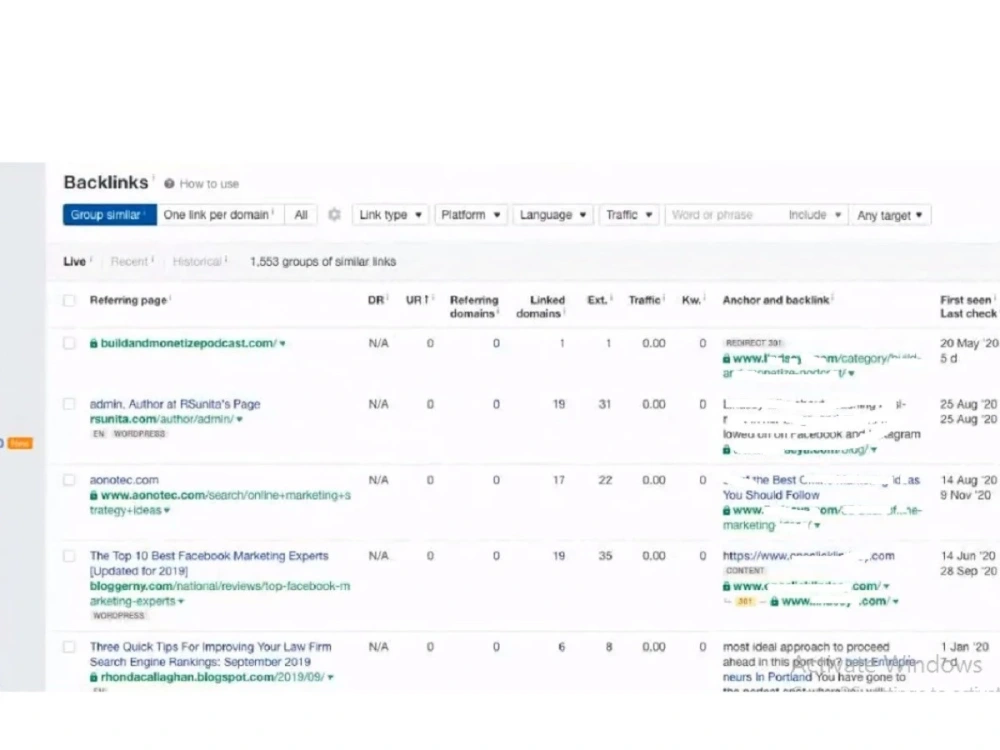The width and height of the screenshot is (1000, 750).
Task: Click the WORDPRESS tag under rsunita.com
Action: [x=139, y=434]
